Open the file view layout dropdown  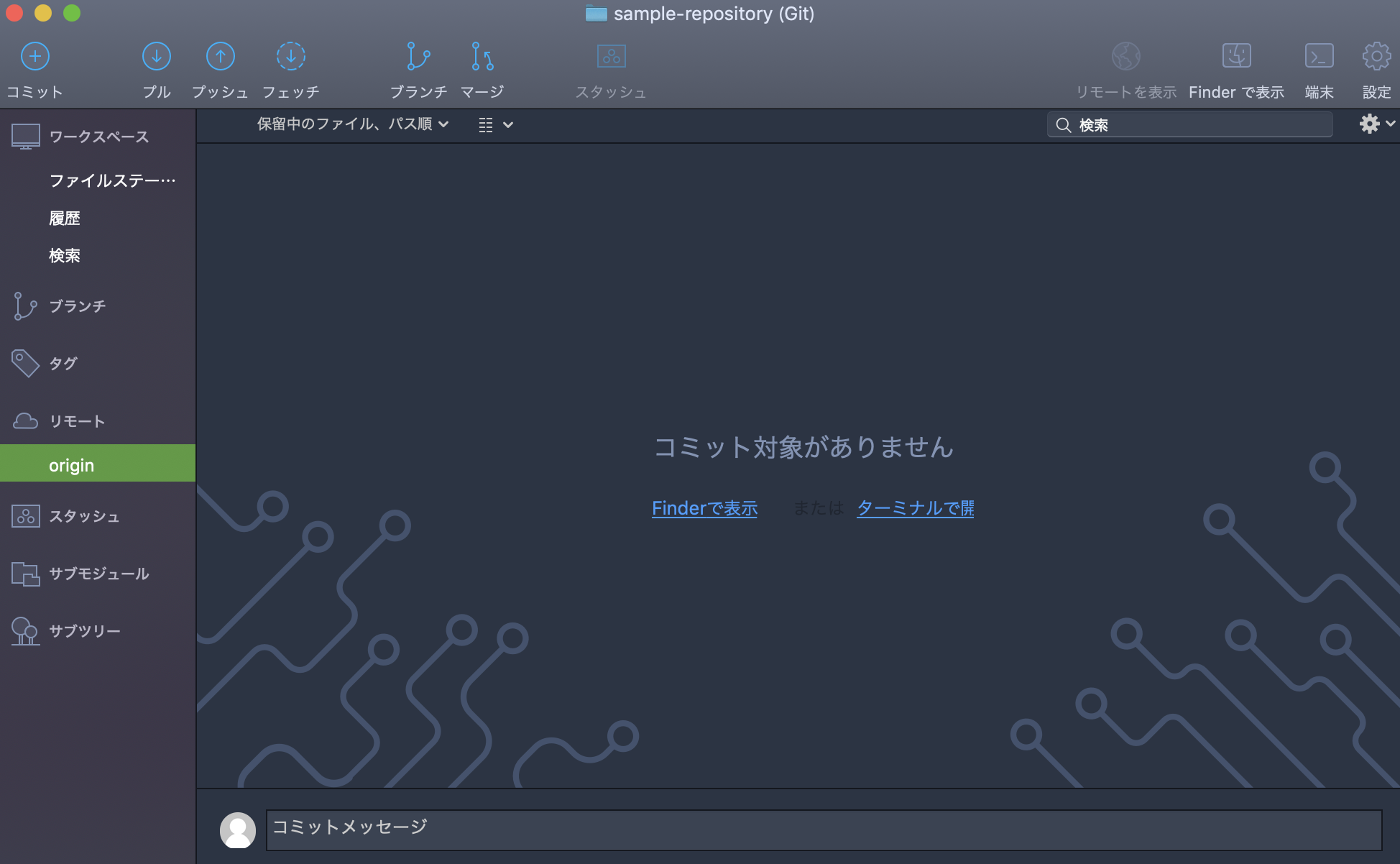494,124
